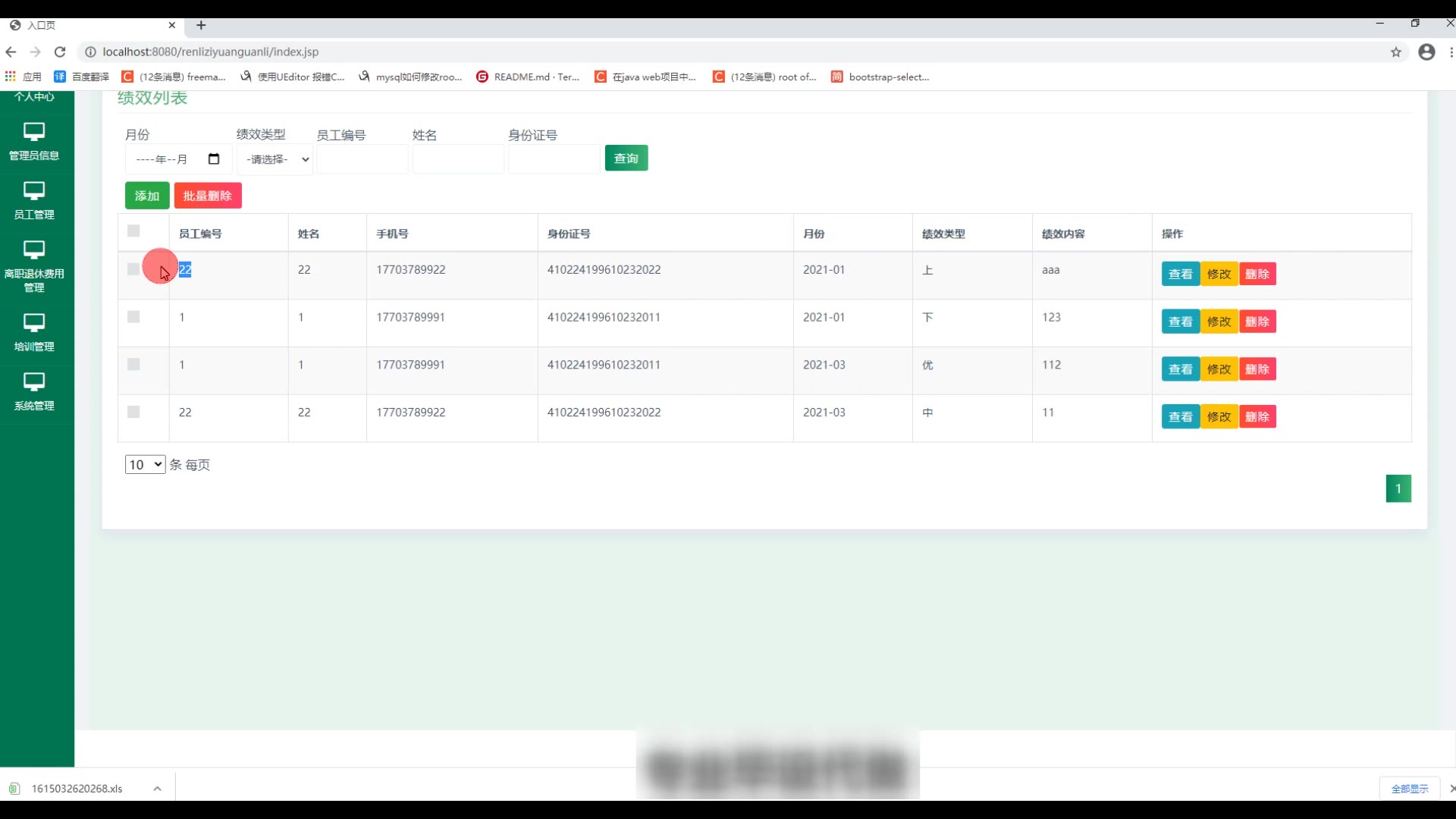
Task: Open 管理员信息 monitor icon in sidebar
Action: pyautogui.click(x=34, y=132)
